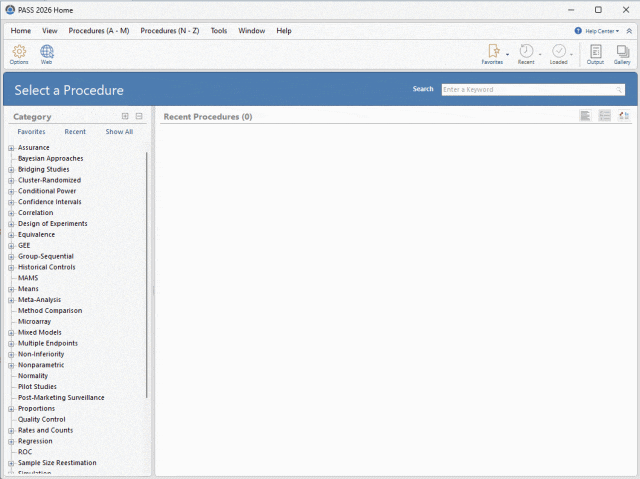This screenshot has height=479, width=640.
Task: Expand the Design of Experiments category
Action: coord(11,224)
